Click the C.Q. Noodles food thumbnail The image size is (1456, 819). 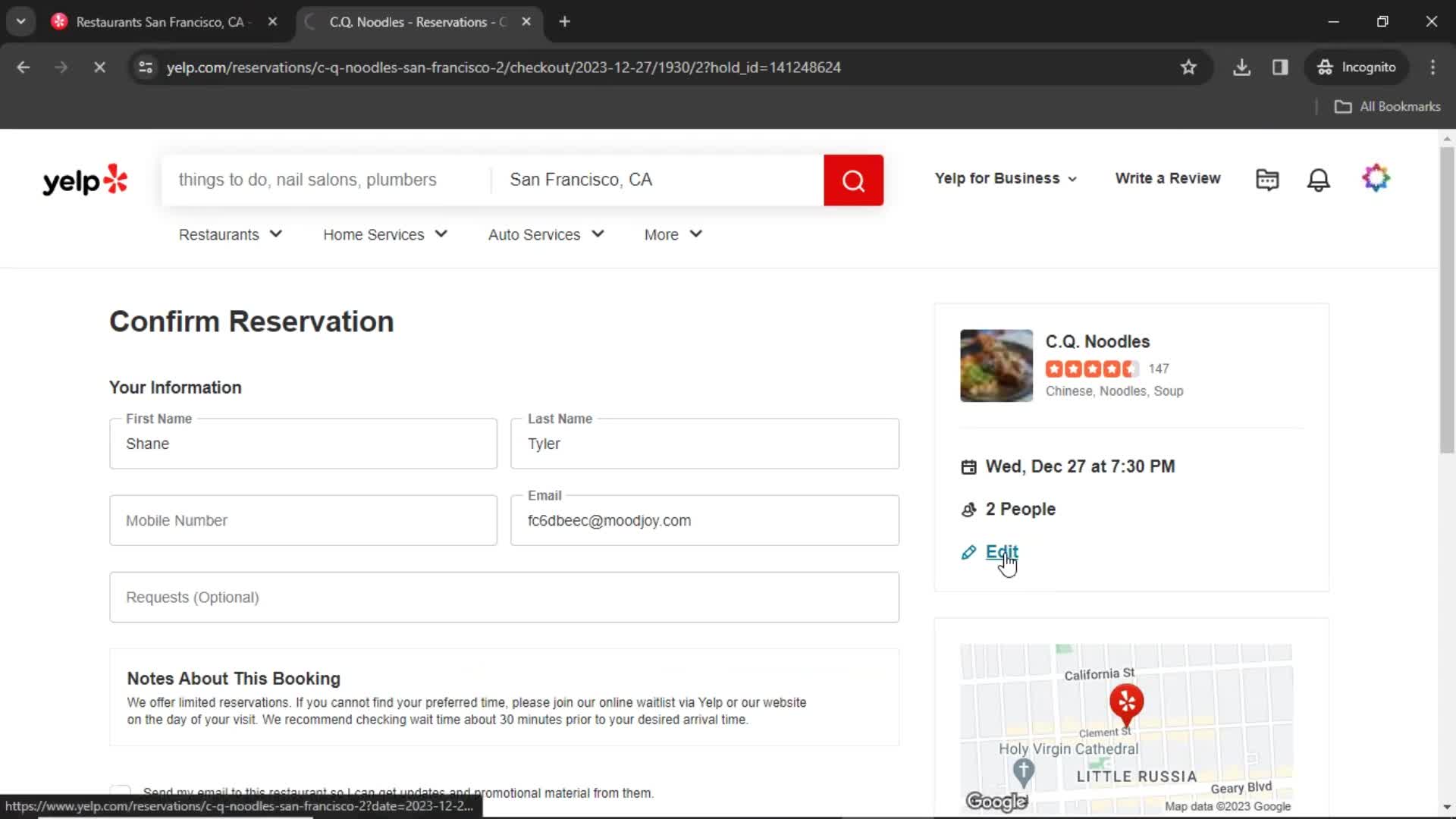click(996, 366)
